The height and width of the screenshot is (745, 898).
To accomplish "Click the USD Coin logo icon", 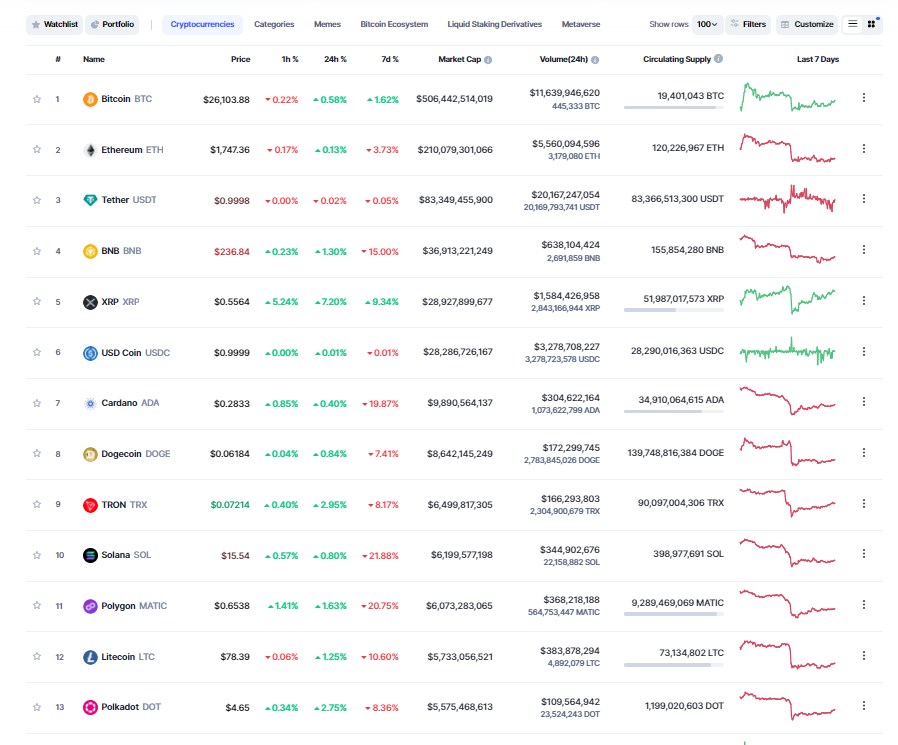I will coord(90,353).
